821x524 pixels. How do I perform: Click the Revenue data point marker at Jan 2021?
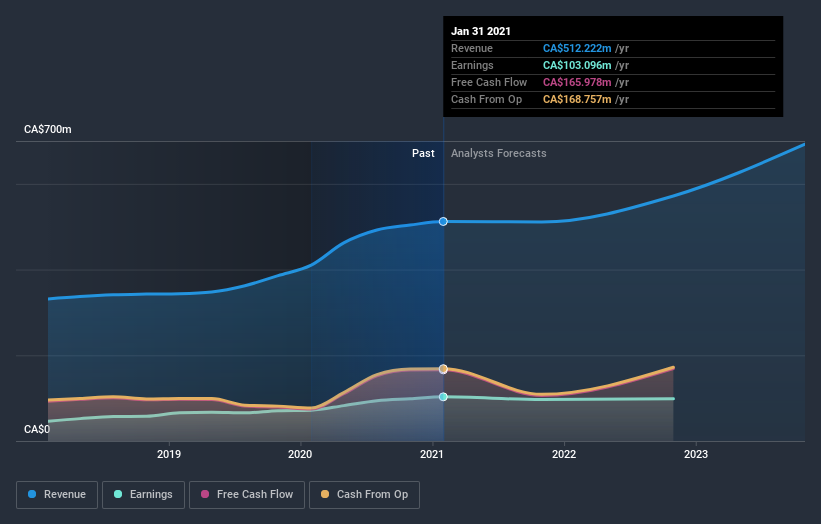[443, 221]
